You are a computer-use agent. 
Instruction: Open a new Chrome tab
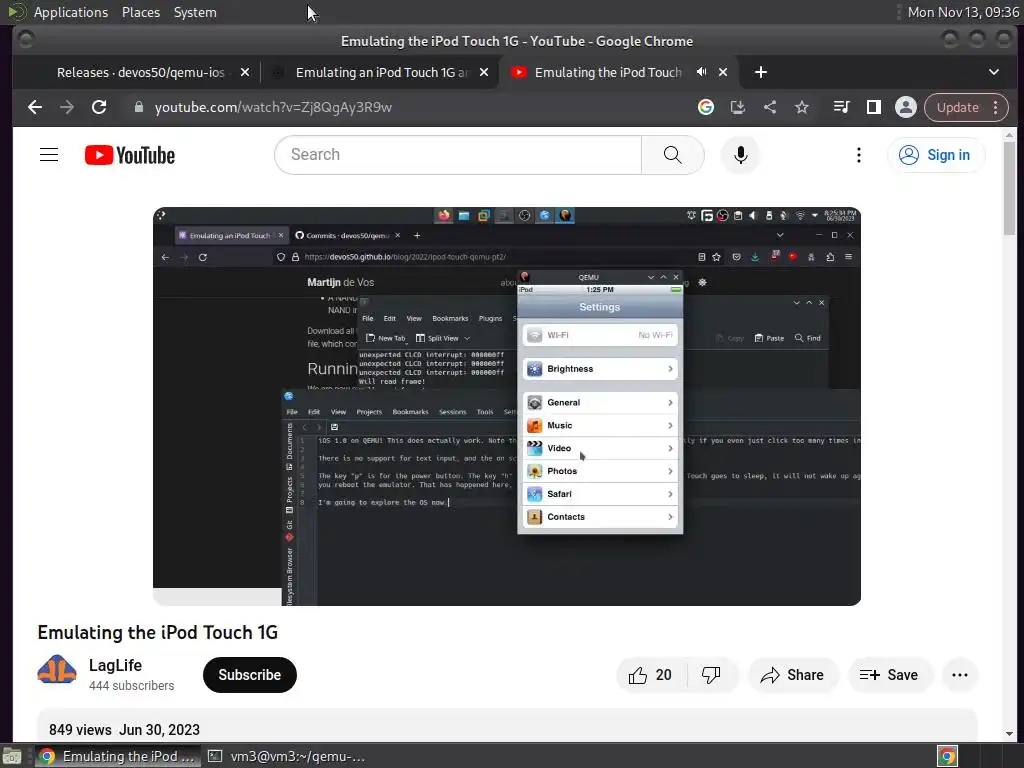pyautogui.click(x=761, y=72)
